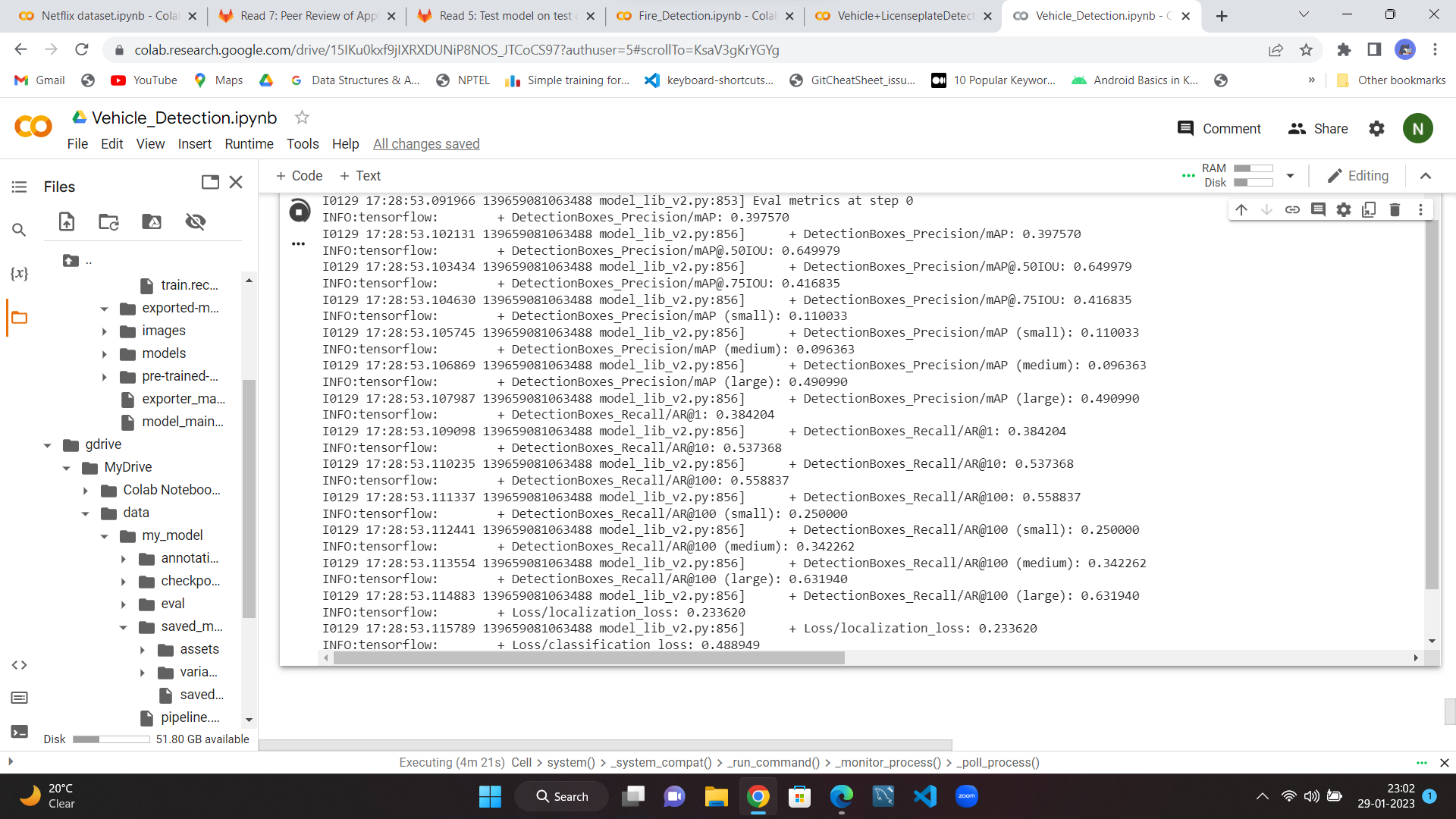
Task: Expand the images folder
Action: point(105,331)
